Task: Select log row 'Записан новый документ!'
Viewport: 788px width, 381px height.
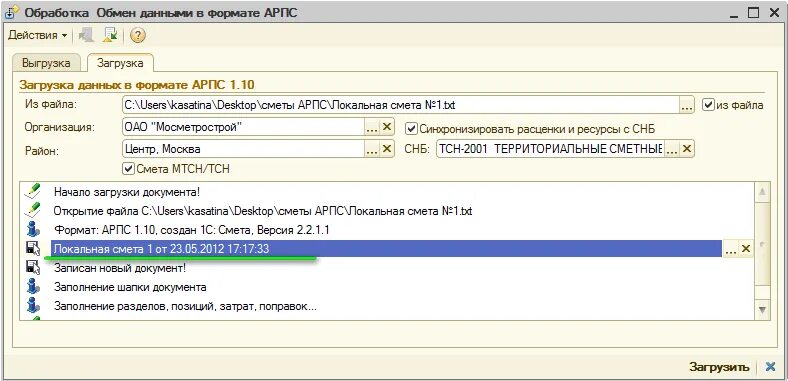Action: pos(387,268)
